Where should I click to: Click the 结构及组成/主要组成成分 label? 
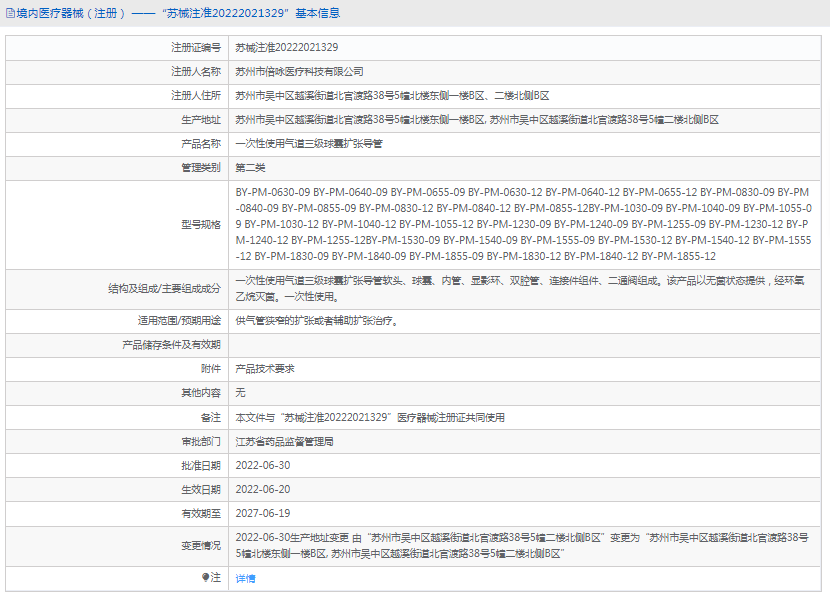(164, 288)
